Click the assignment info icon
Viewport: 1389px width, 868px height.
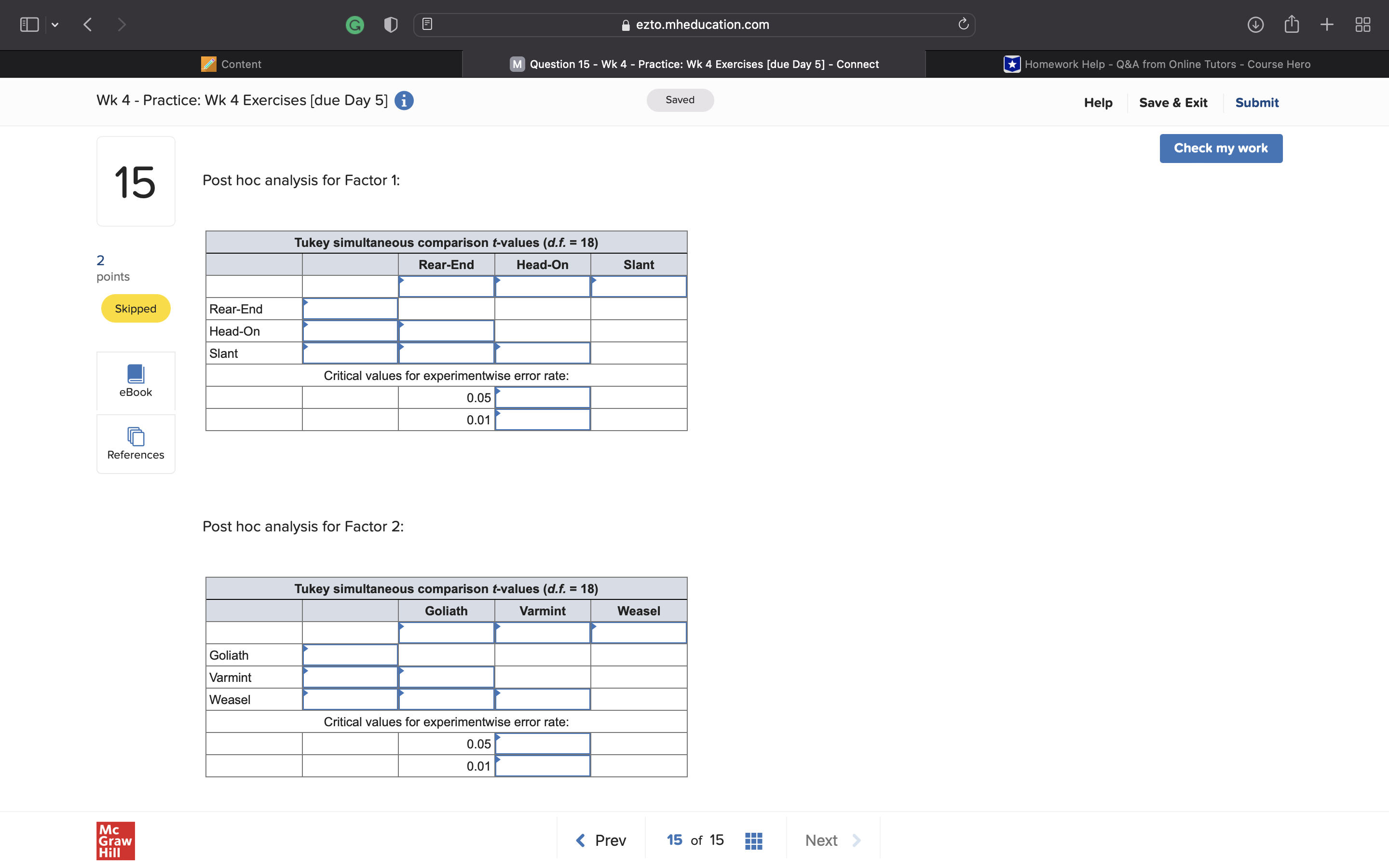(x=404, y=101)
